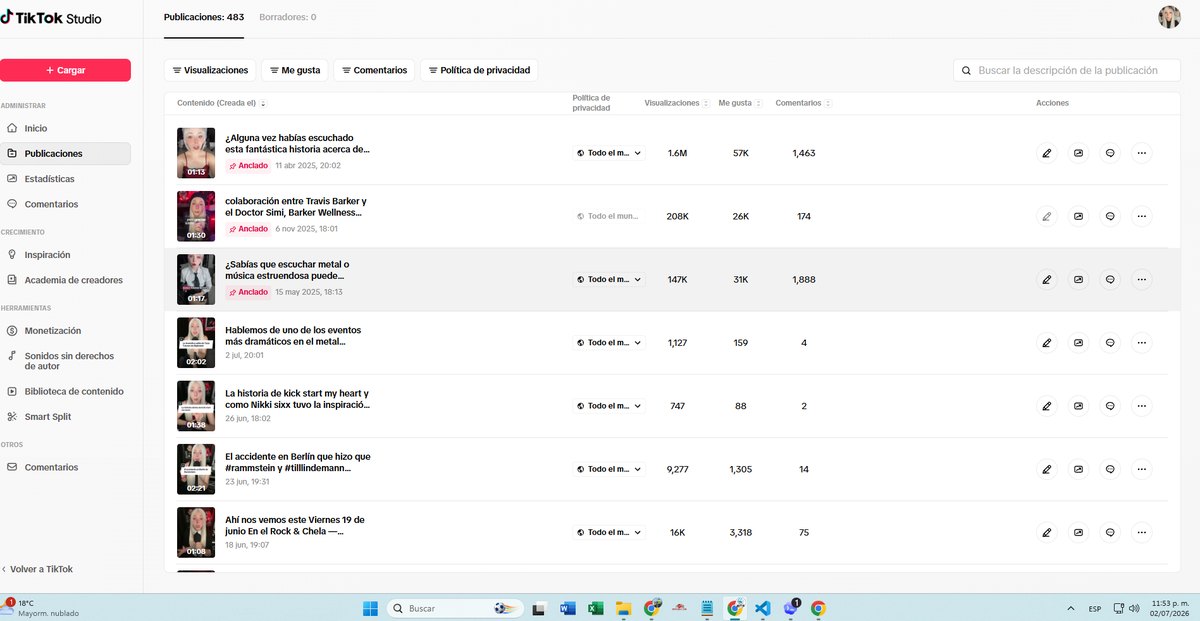This screenshot has width=1200, height=621.
Task: Edit the '¿Sabías que escuchar metal' post
Action: click(1047, 280)
